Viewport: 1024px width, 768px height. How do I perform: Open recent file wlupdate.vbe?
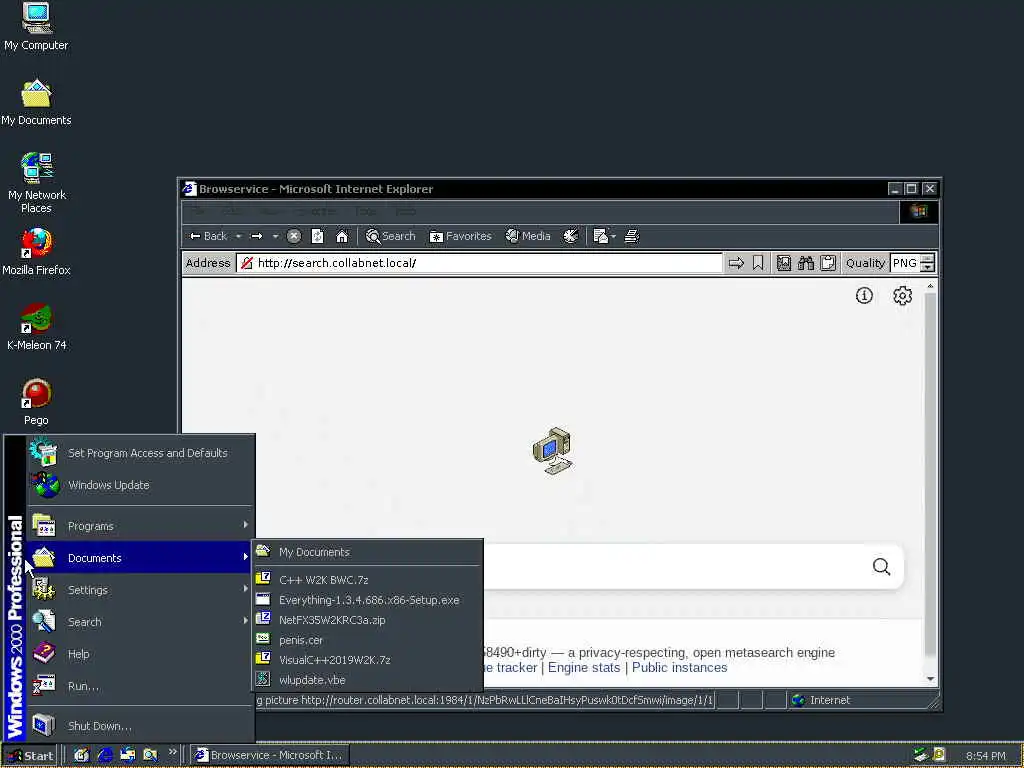[368, 680]
